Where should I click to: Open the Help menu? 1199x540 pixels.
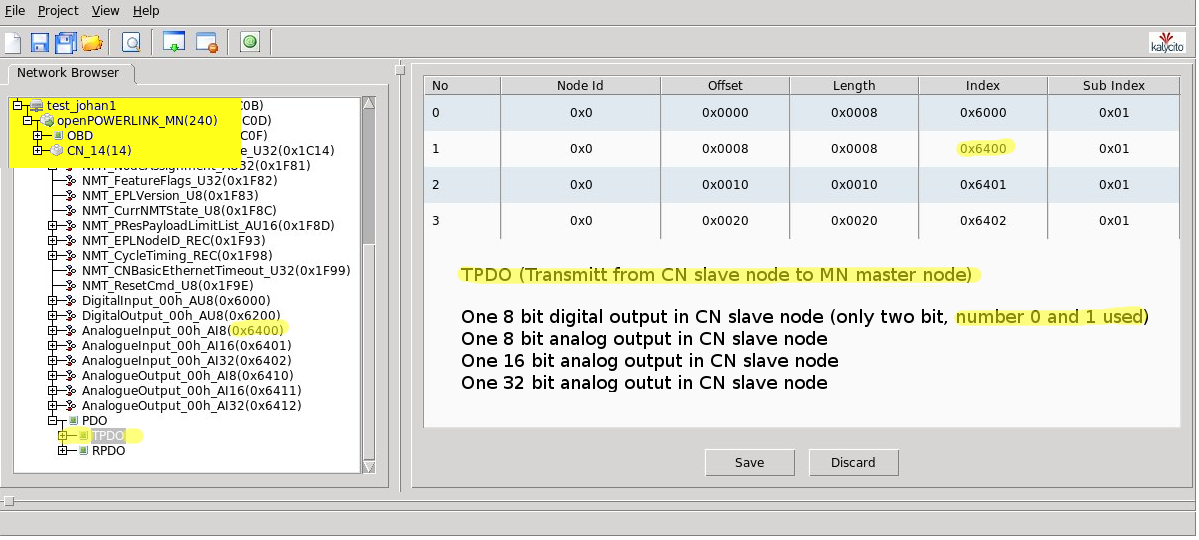[146, 11]
